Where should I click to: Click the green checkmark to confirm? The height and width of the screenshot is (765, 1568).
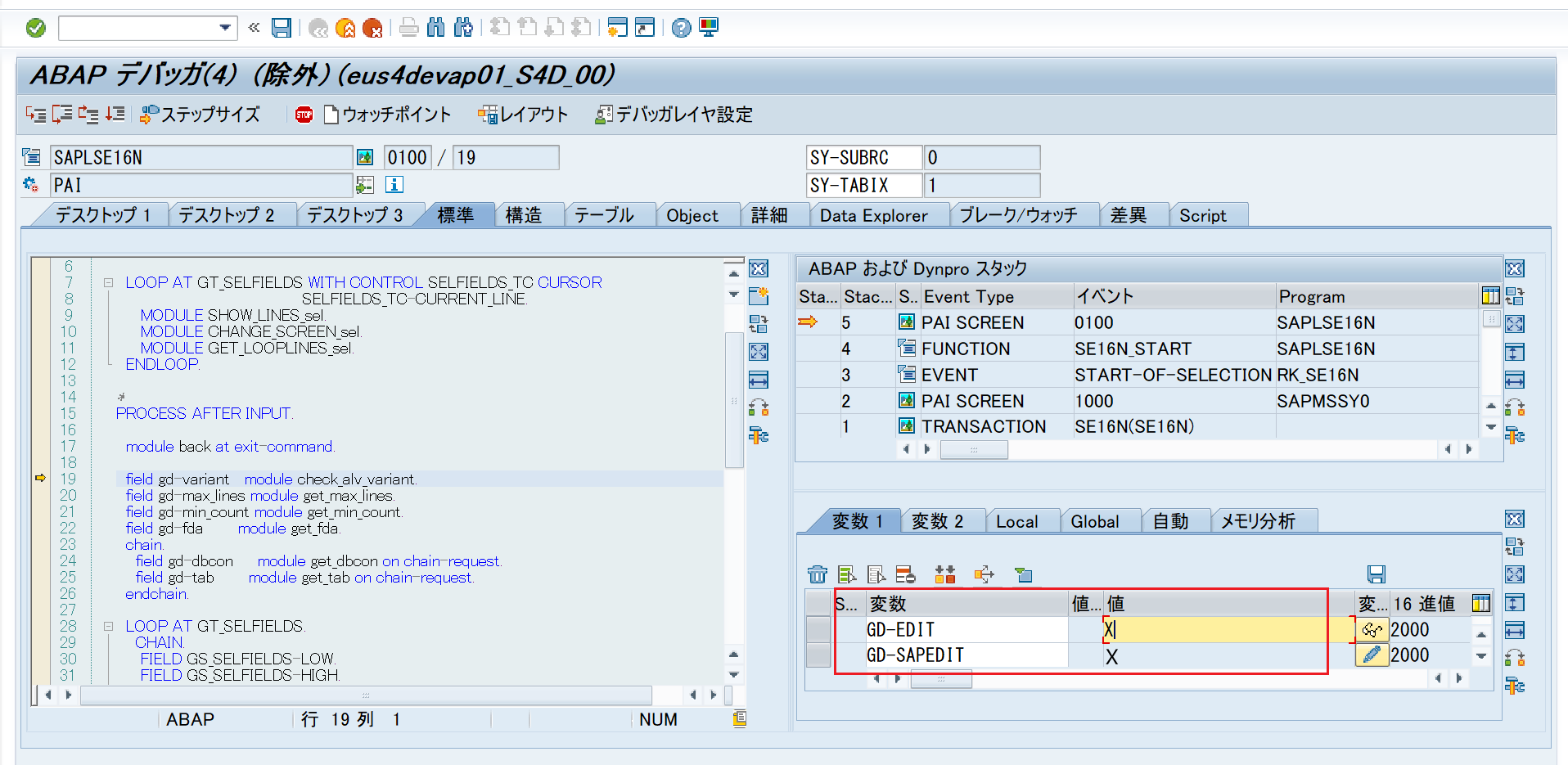point(35,27)
